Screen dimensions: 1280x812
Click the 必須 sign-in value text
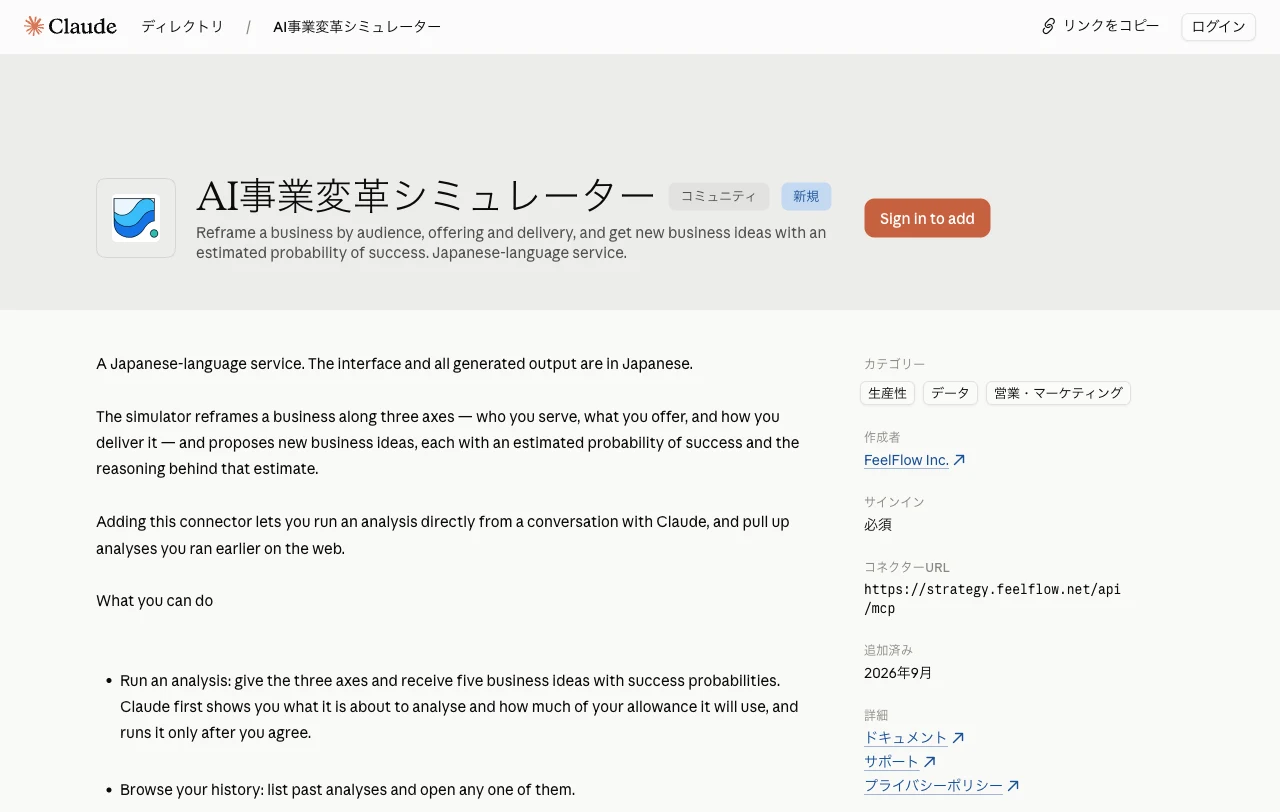(878, 524)
